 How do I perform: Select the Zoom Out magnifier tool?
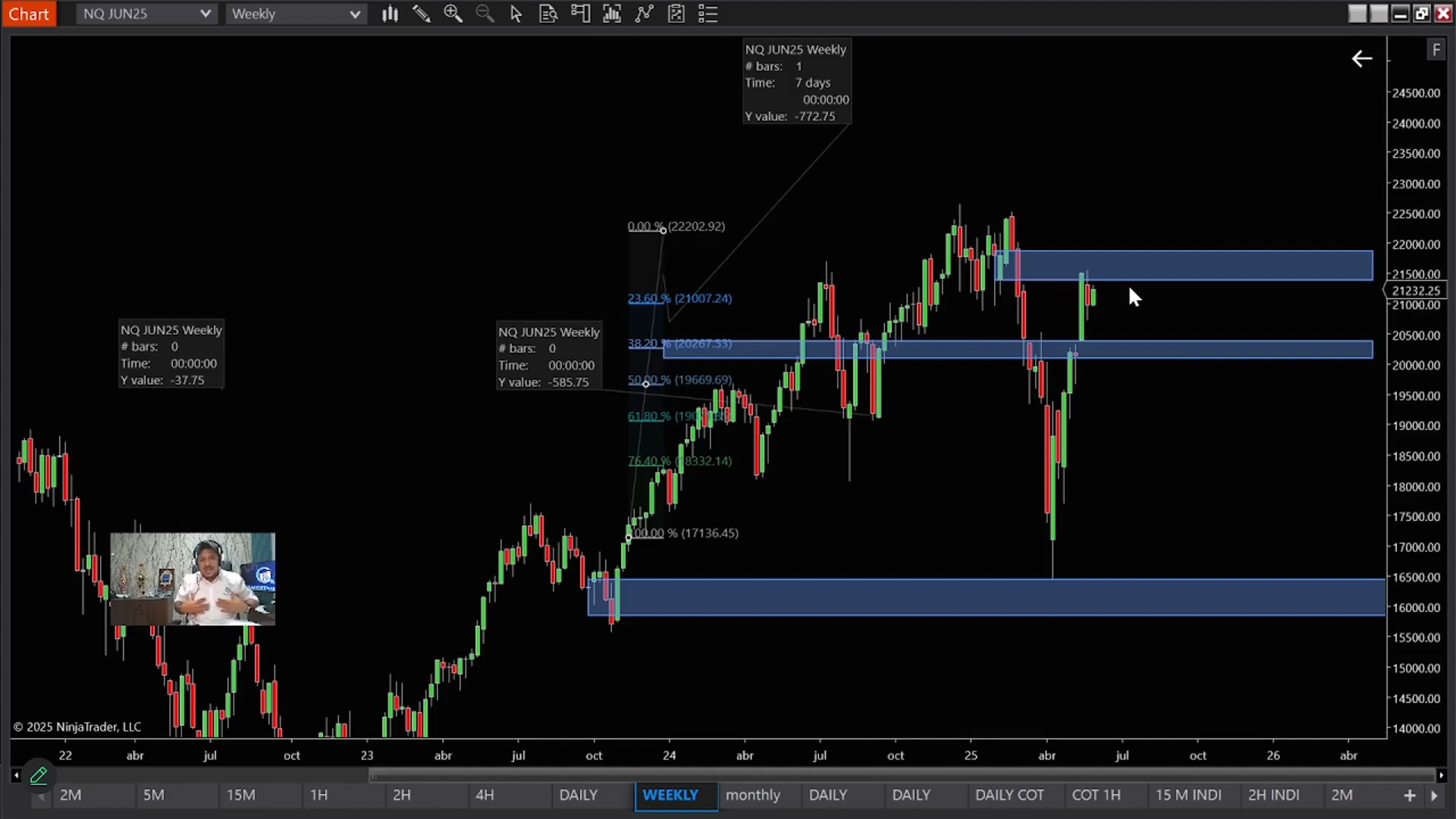(485, 14)
